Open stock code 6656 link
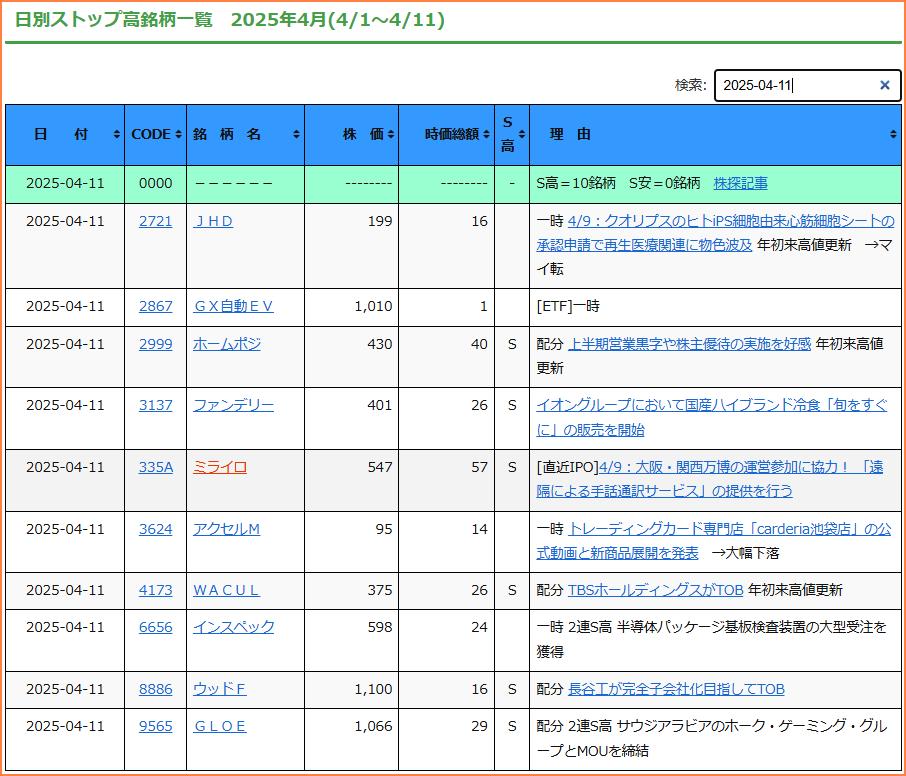The width and height of the screenshot is (906, 776). coord(155,628)
